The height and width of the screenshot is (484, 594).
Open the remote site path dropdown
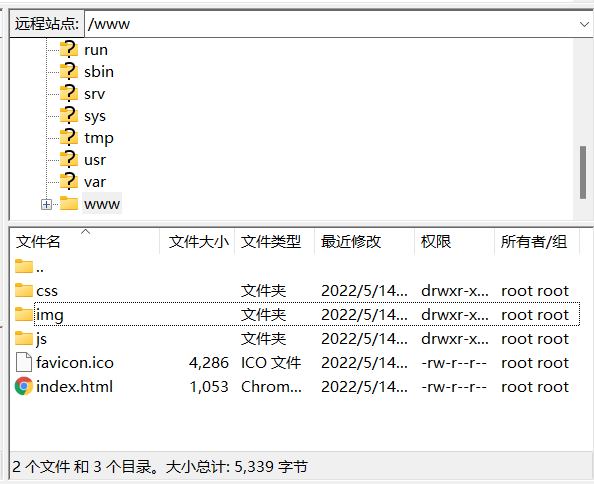(584, 24)
